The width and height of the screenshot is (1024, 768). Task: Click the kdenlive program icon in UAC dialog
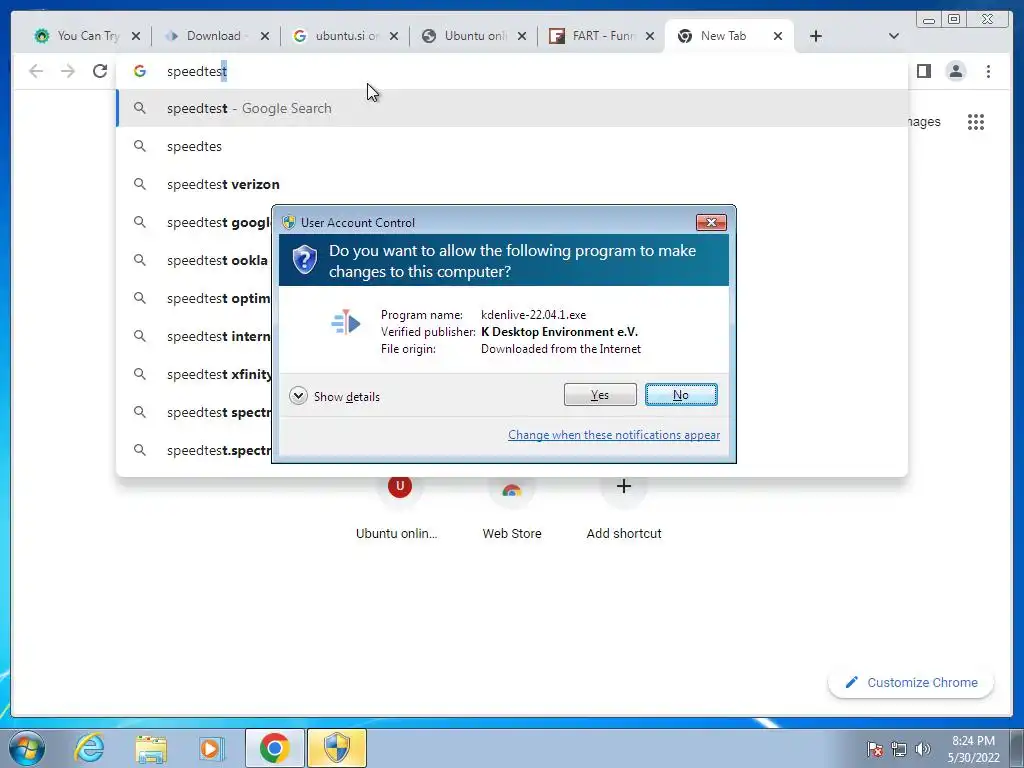(345, 323)
